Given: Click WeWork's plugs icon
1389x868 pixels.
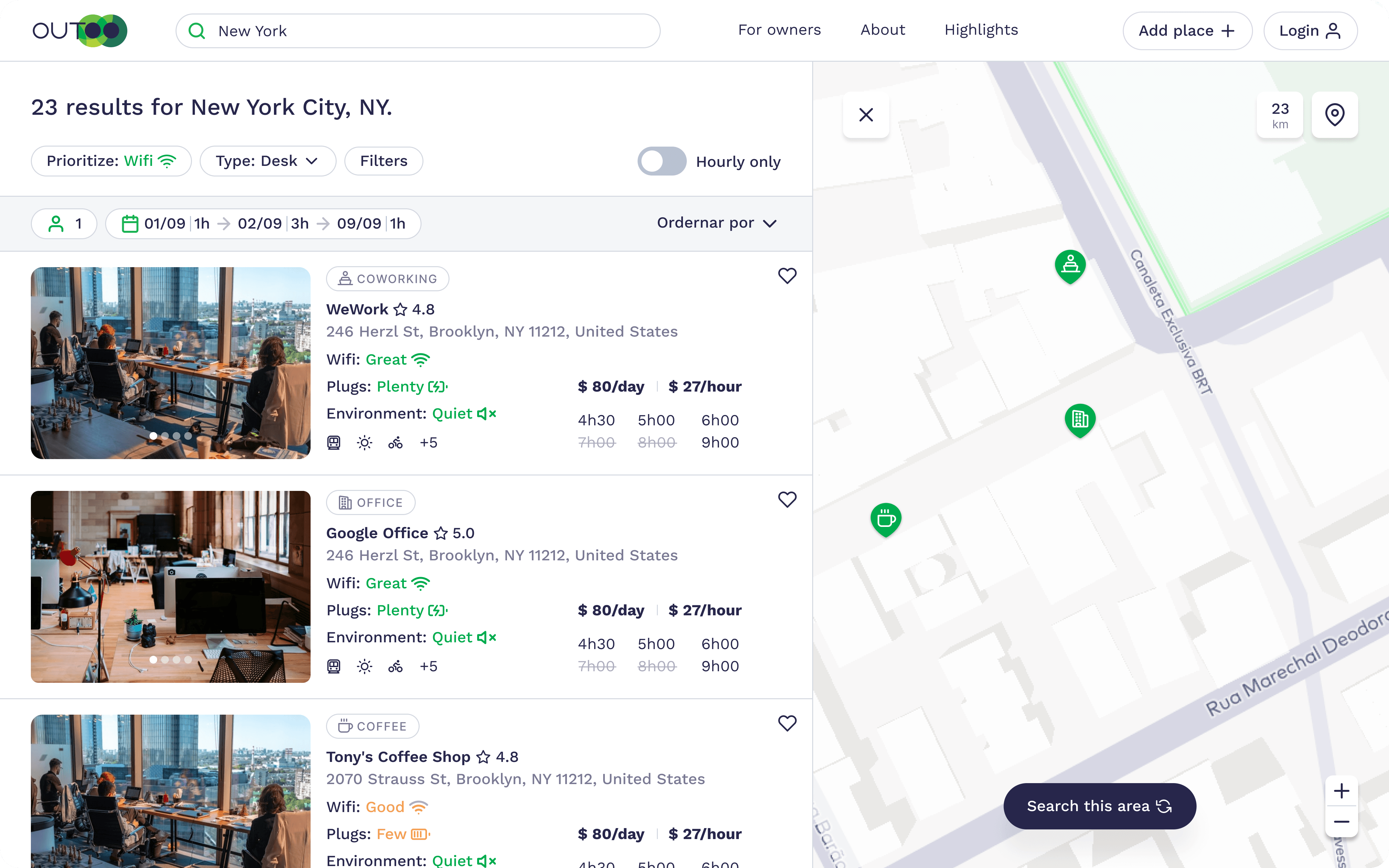Looking at the screenshot, I should pos(438,387).
